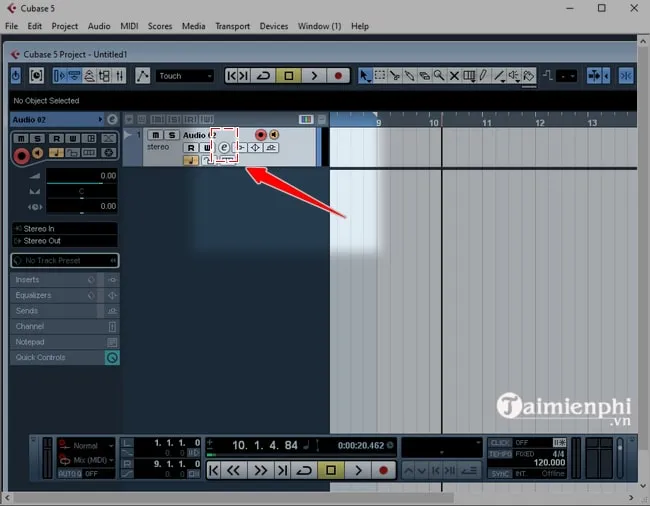Click the automation mode curve icon
This screenshot has height=506, width=650.
pos(143,76)
